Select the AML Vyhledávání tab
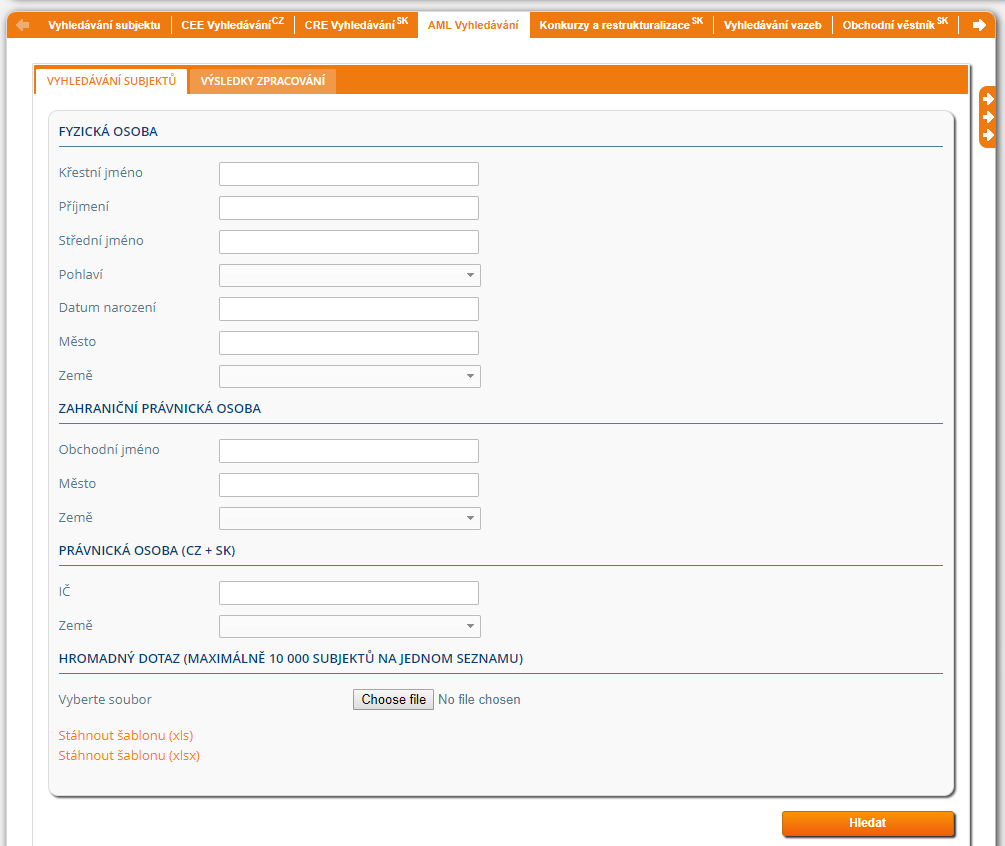Viewport: 1005px width, 846px height. click(x=473, y=25)
